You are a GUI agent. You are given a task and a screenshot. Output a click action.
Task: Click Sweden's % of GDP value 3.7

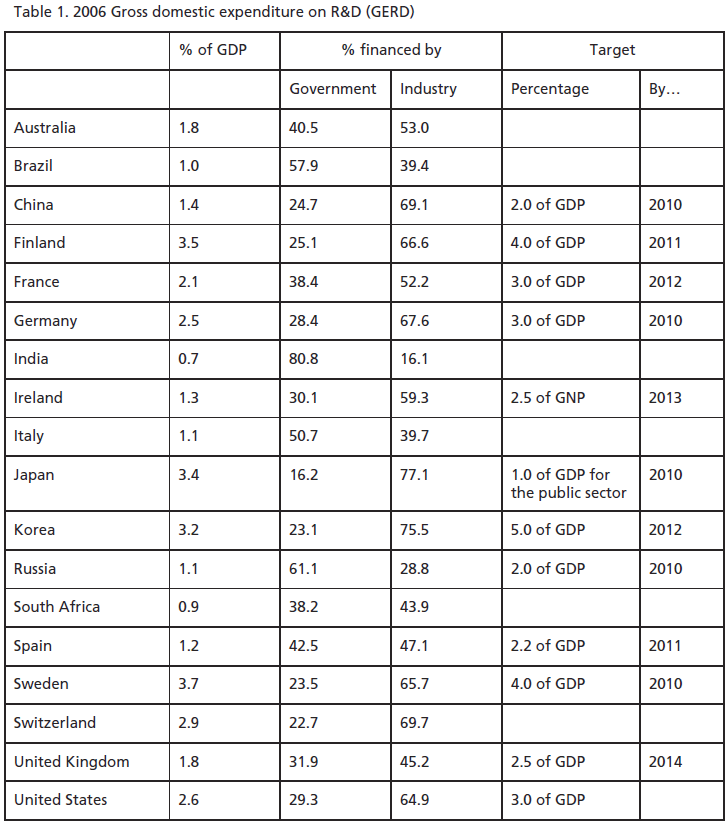click(x=189, y=683)
